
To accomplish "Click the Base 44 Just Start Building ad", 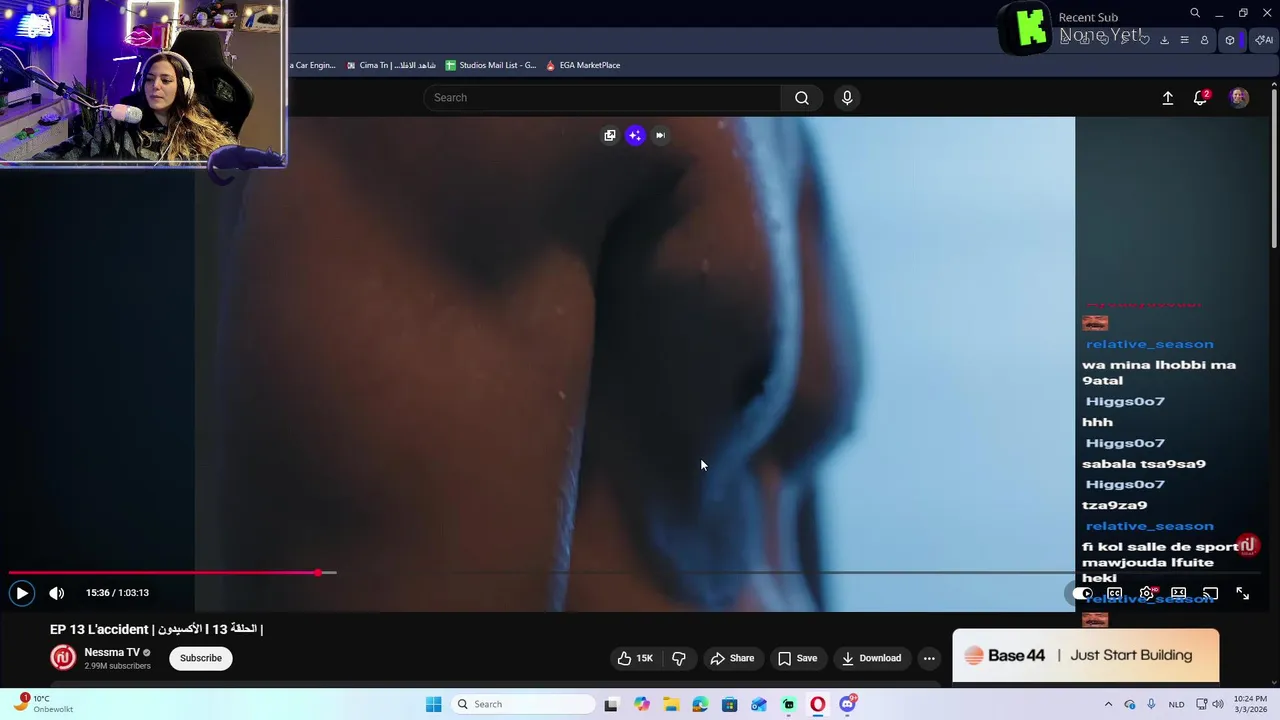I will point(1085,656).
